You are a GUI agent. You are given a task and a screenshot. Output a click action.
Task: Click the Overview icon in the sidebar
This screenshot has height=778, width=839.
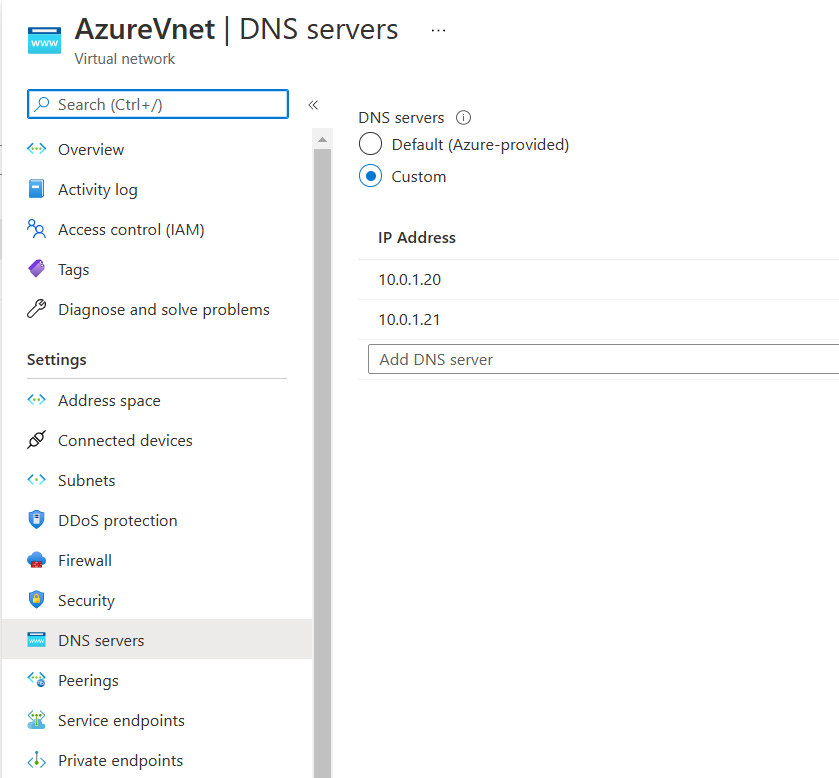[36, 149]
